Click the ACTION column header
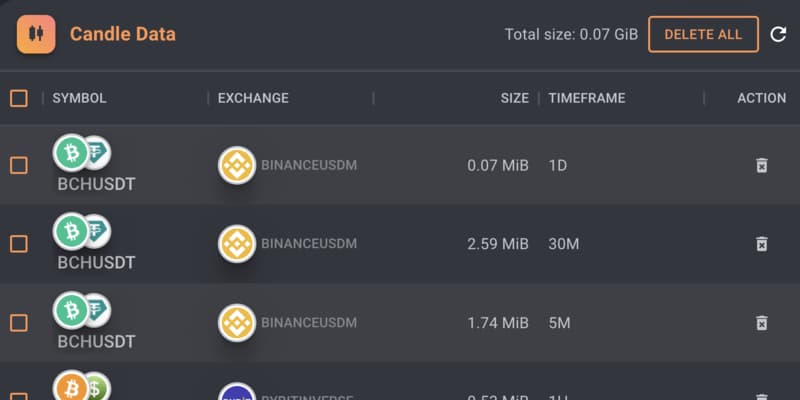 [x=761, y=98]
